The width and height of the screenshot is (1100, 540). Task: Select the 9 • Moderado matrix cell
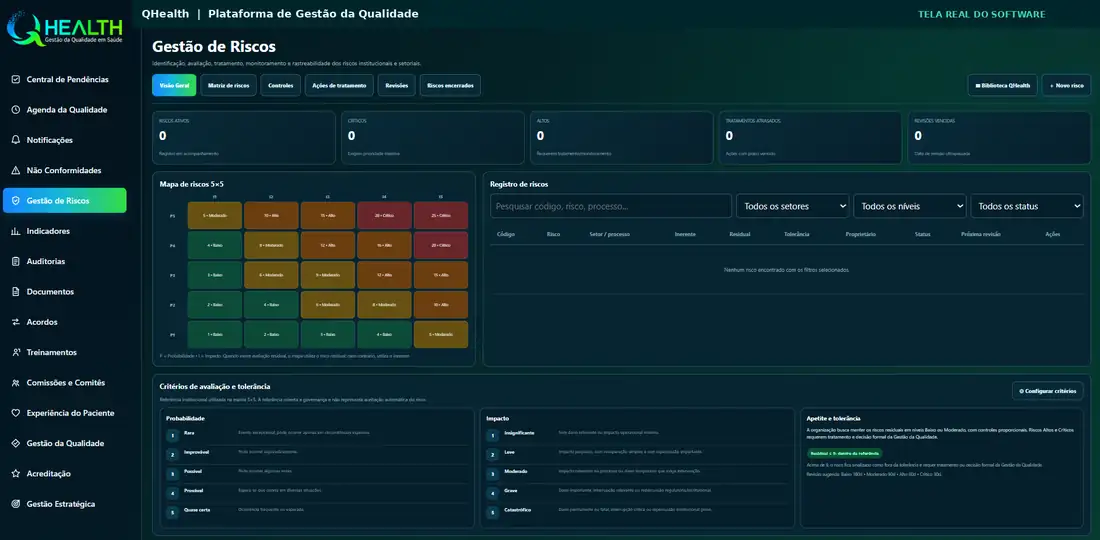point(328,275)
